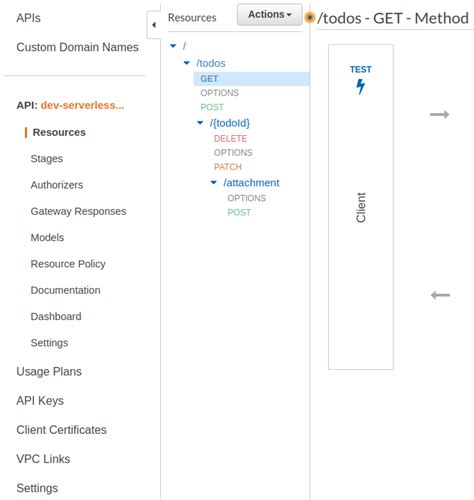Select the OPTIONS method under /{todoId}
This screenshot has width=474, height=500.
(233, 152)
